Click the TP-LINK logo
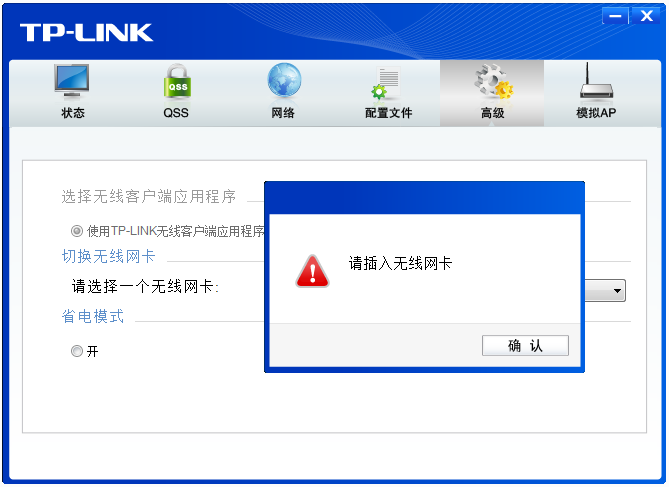Image resolution: width=669 pixels, height=487 pixels. [87, 32]
